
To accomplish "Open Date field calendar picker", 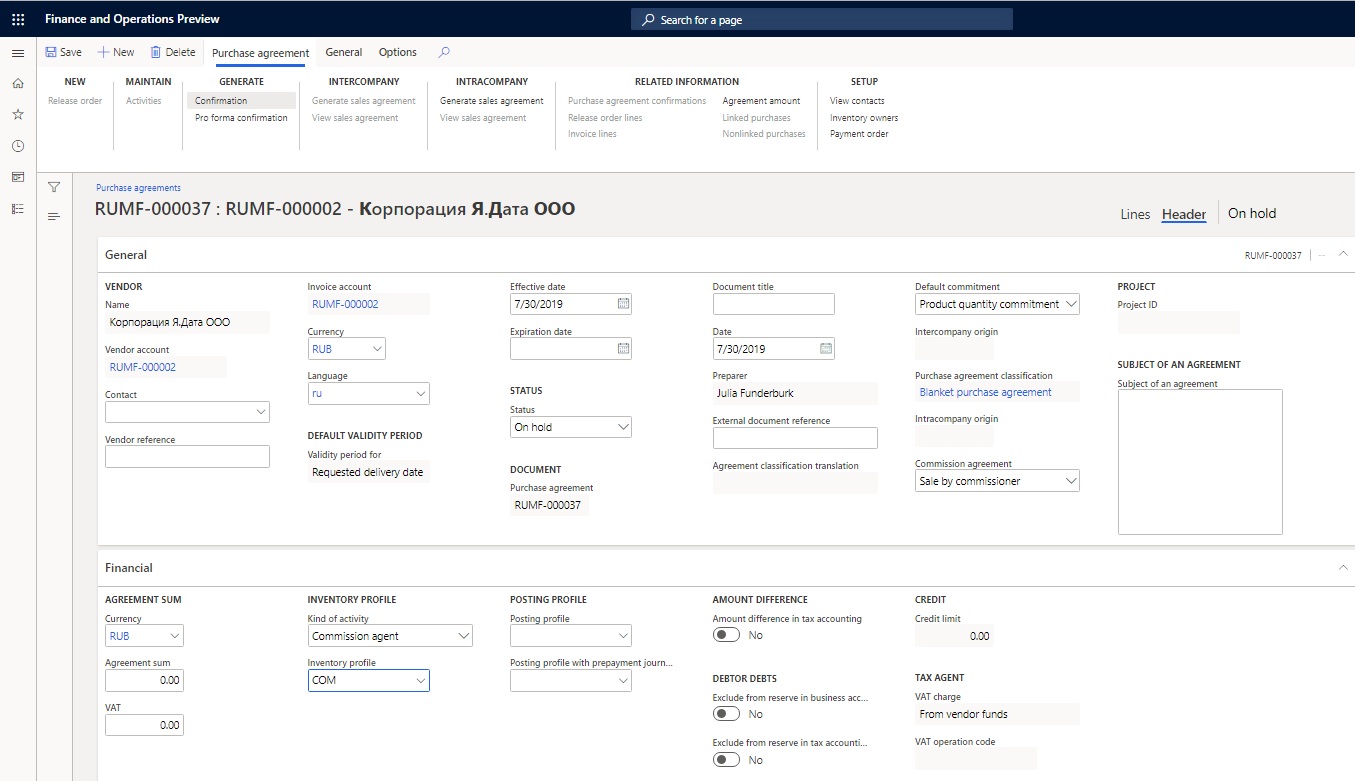I will [x=826, y=349].
